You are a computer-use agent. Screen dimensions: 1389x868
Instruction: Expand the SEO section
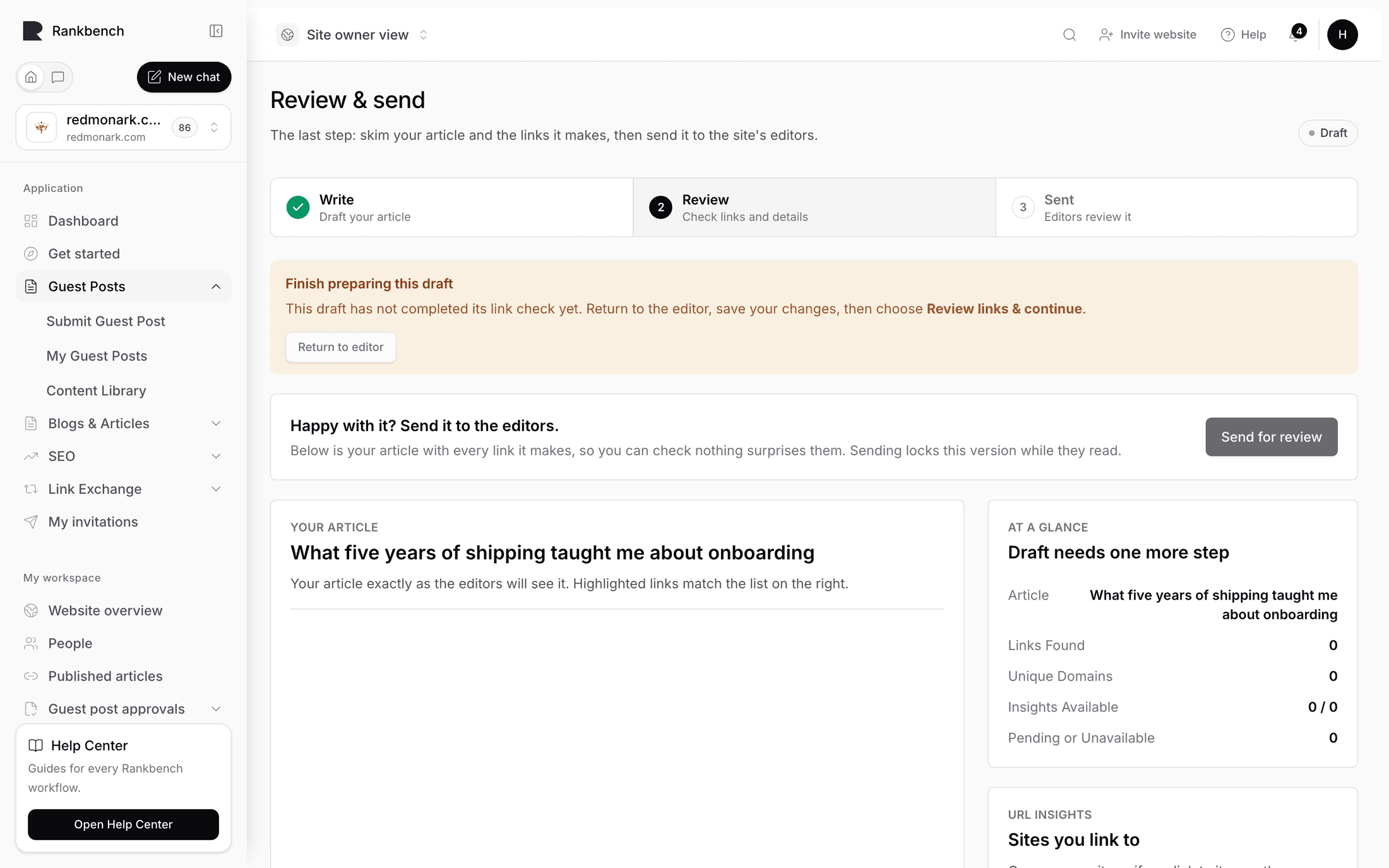tap(124, 456)
